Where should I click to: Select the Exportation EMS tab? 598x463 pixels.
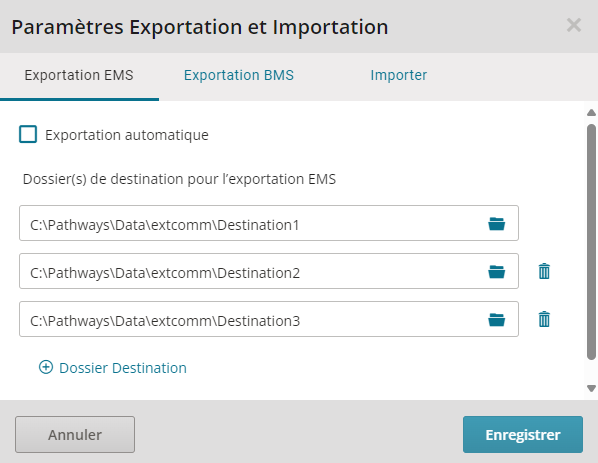[x=79, y=75]
